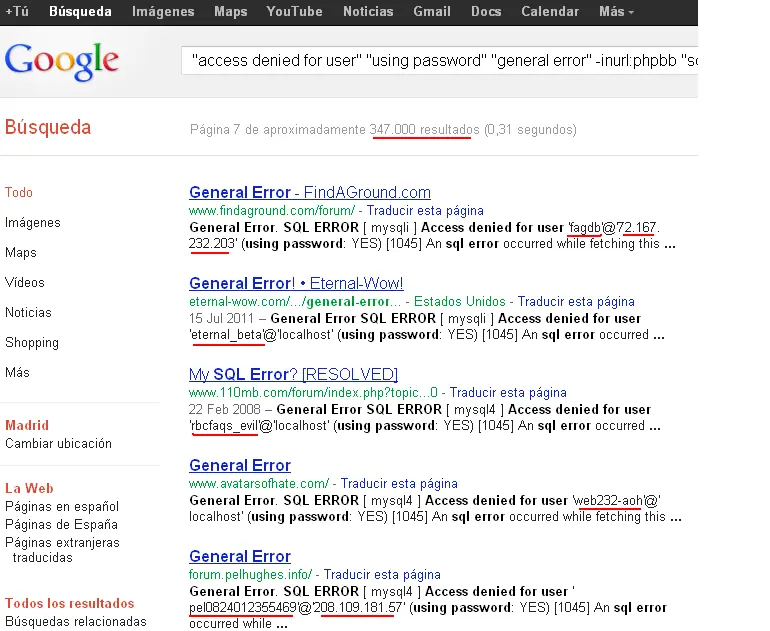Image resolution: width=770 pixels, height=631 pixels.
Task: Click the Todos los resultados heading
Action: (70, 604)
